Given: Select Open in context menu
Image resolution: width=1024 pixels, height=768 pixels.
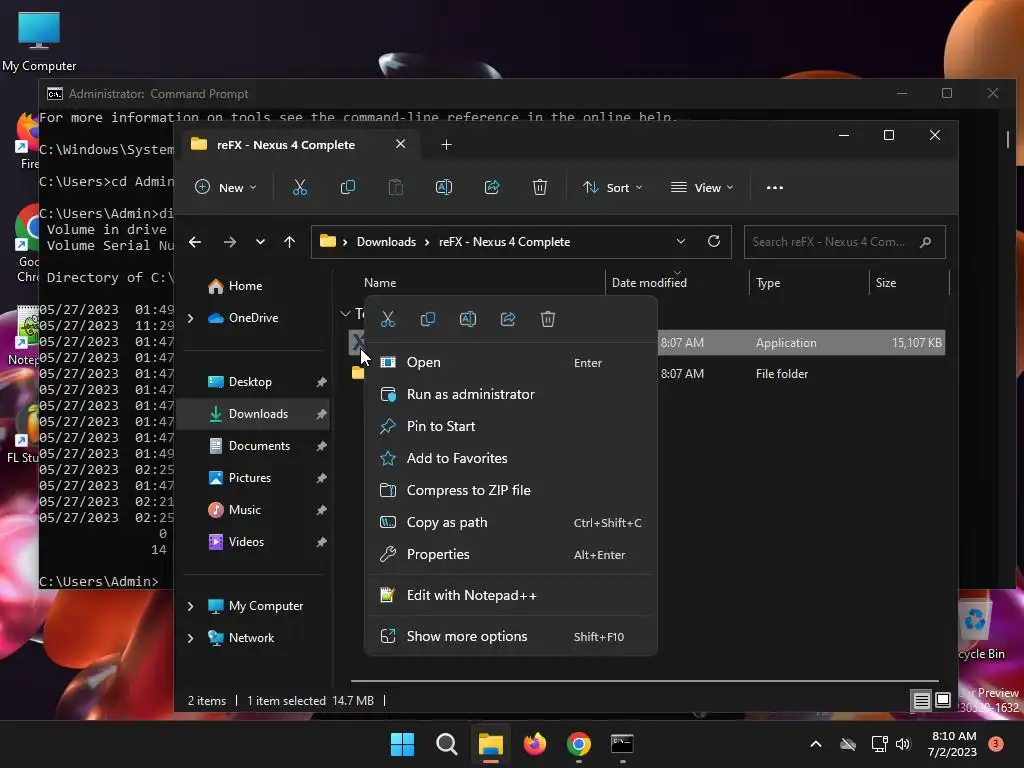Looking at the screenshot, I should click(511, 362).
